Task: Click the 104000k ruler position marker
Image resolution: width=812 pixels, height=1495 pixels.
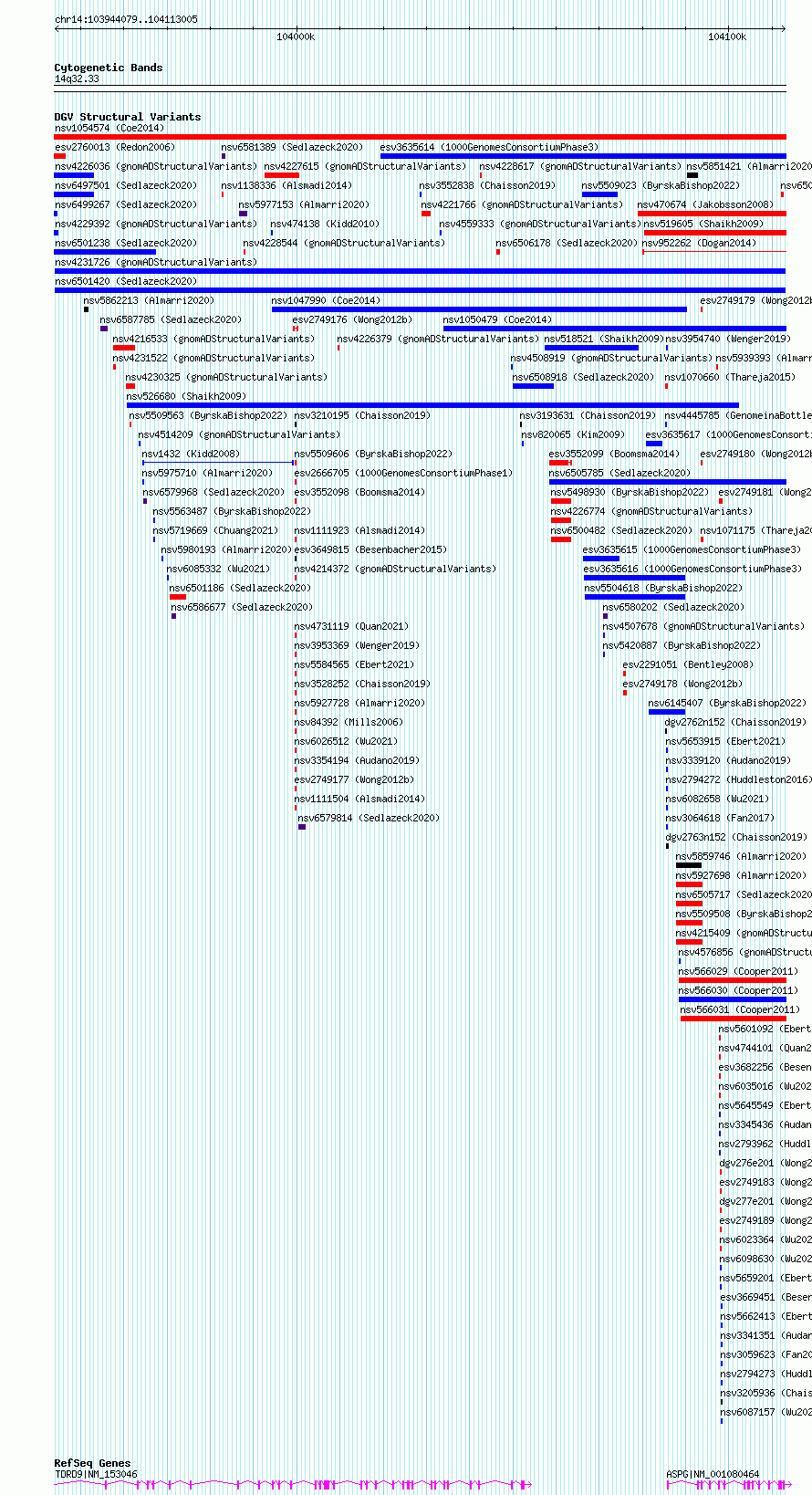Action: tap(296, 37)
